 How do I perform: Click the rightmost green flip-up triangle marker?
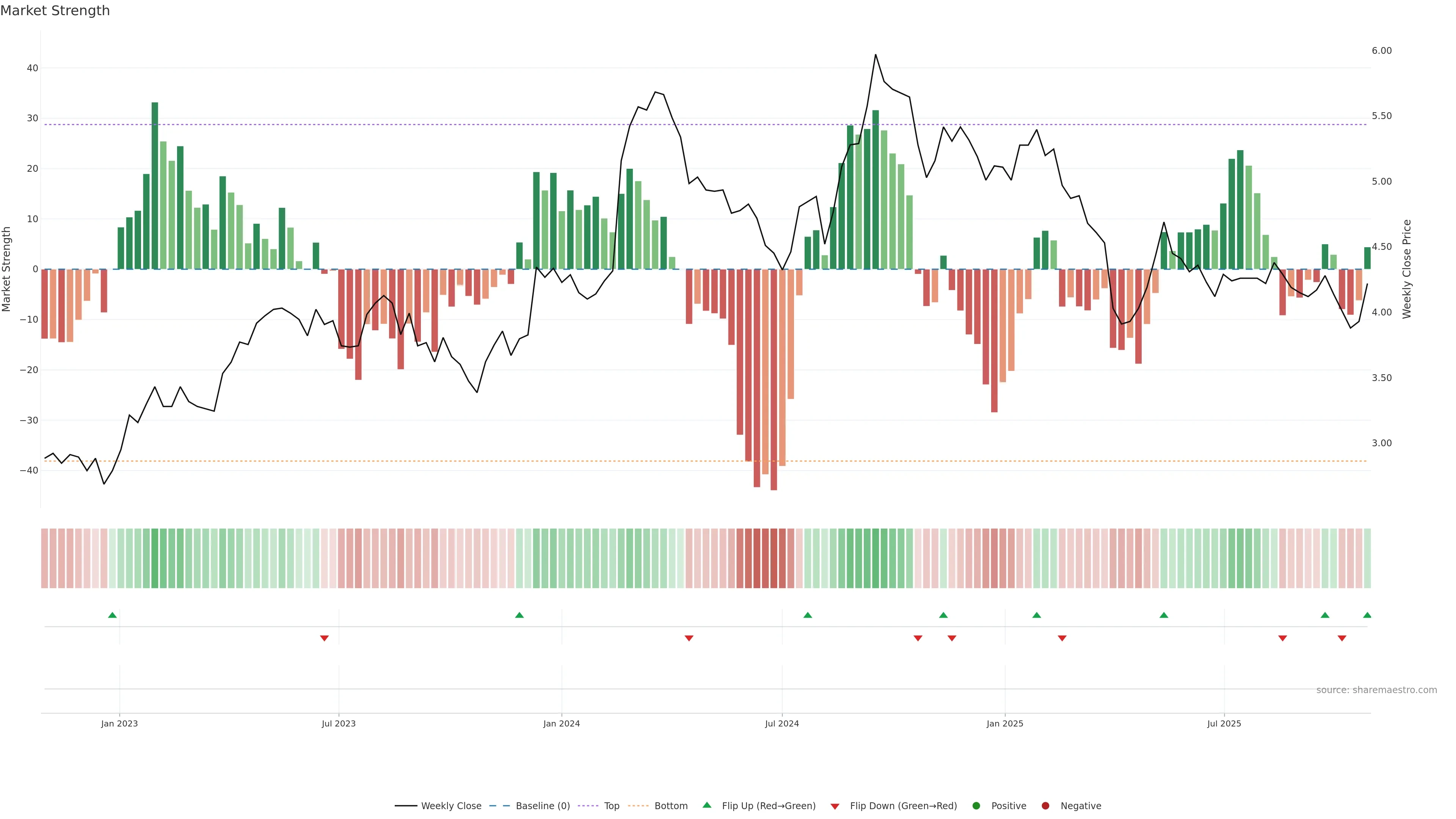pyautogui.click(x=1367, y=615)
